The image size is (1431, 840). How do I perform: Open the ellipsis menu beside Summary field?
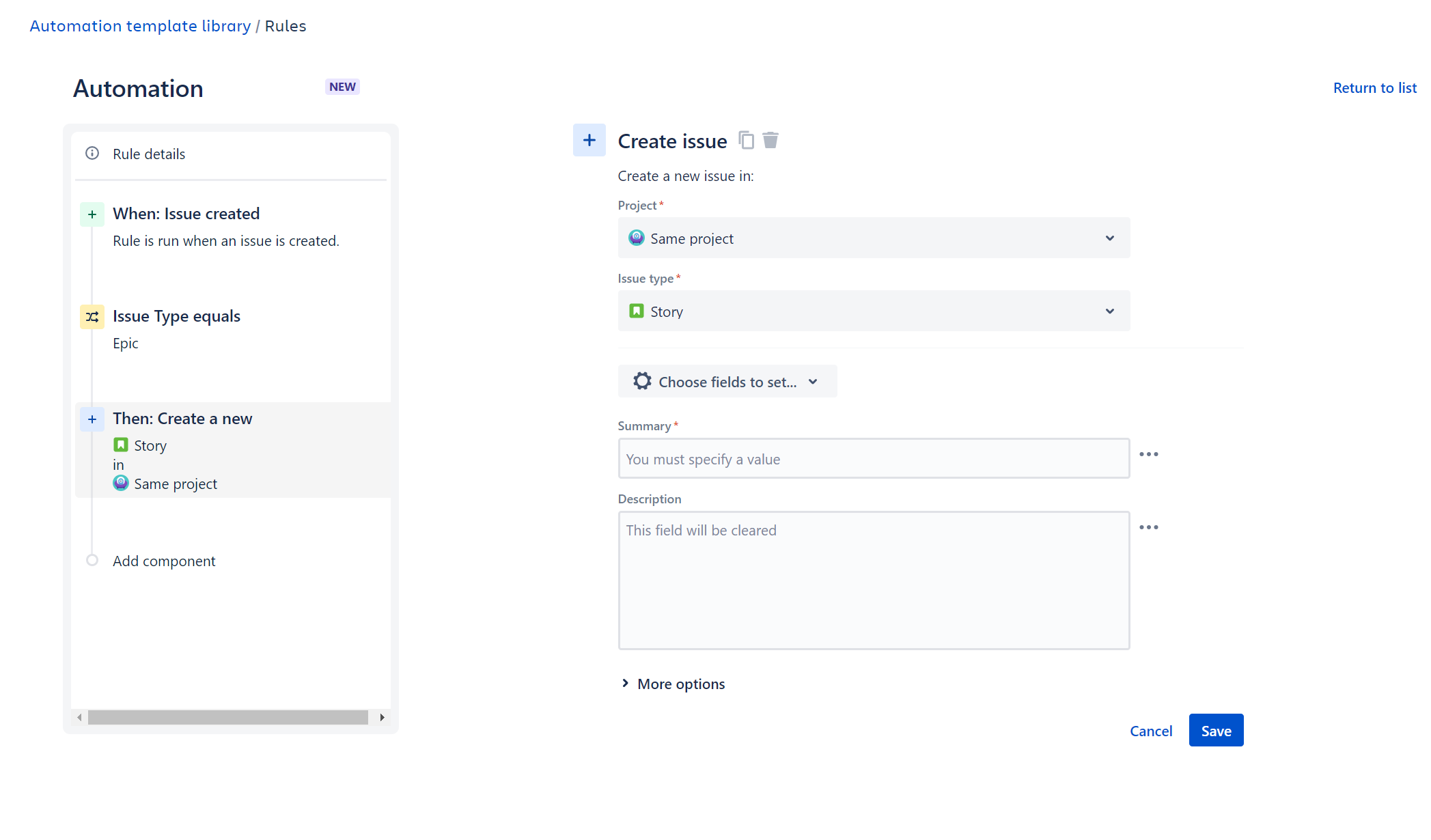coord(1148,453)
